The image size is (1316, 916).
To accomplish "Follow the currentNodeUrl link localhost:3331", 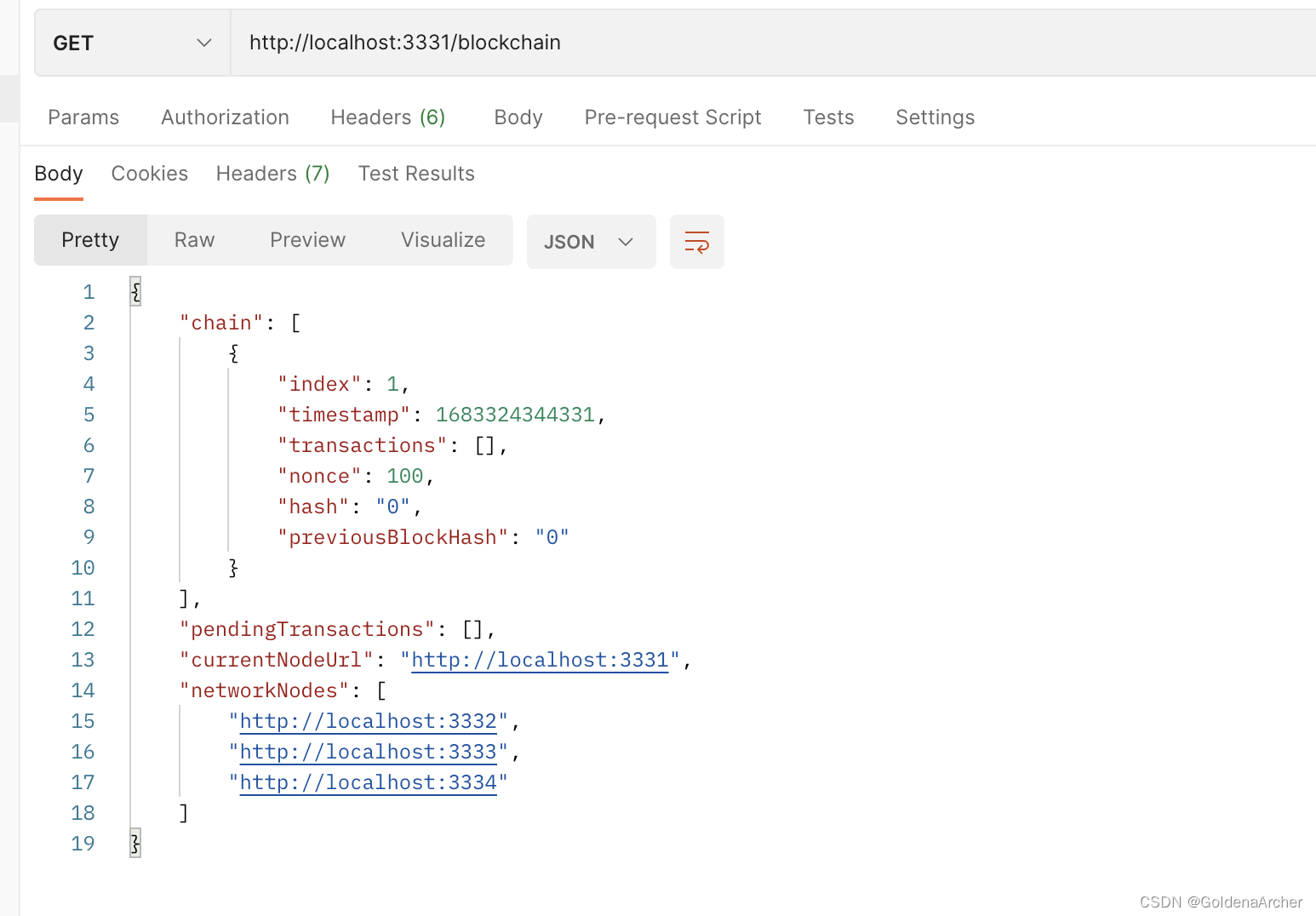I will pyautogui.click(x=540, y=660).
